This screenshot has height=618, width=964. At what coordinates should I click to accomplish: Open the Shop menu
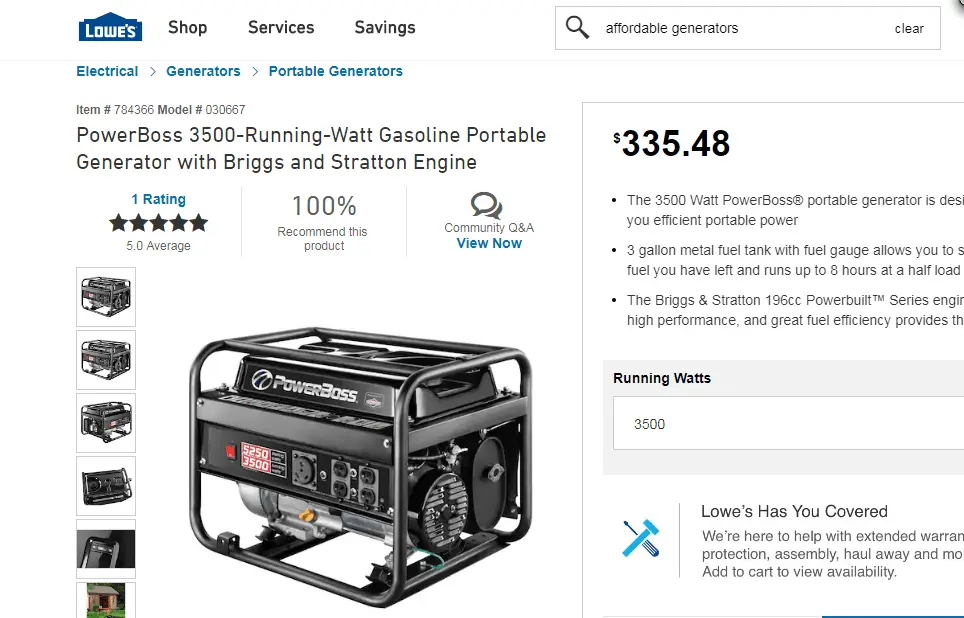187,28
